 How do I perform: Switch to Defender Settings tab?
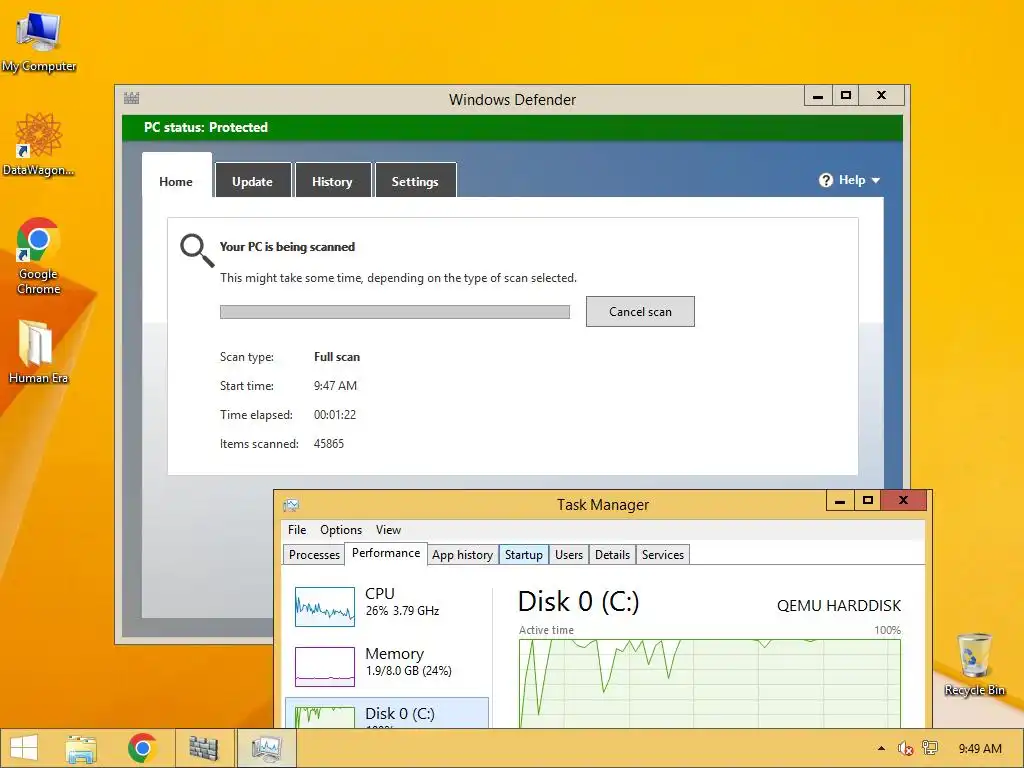tap(415, 181)
